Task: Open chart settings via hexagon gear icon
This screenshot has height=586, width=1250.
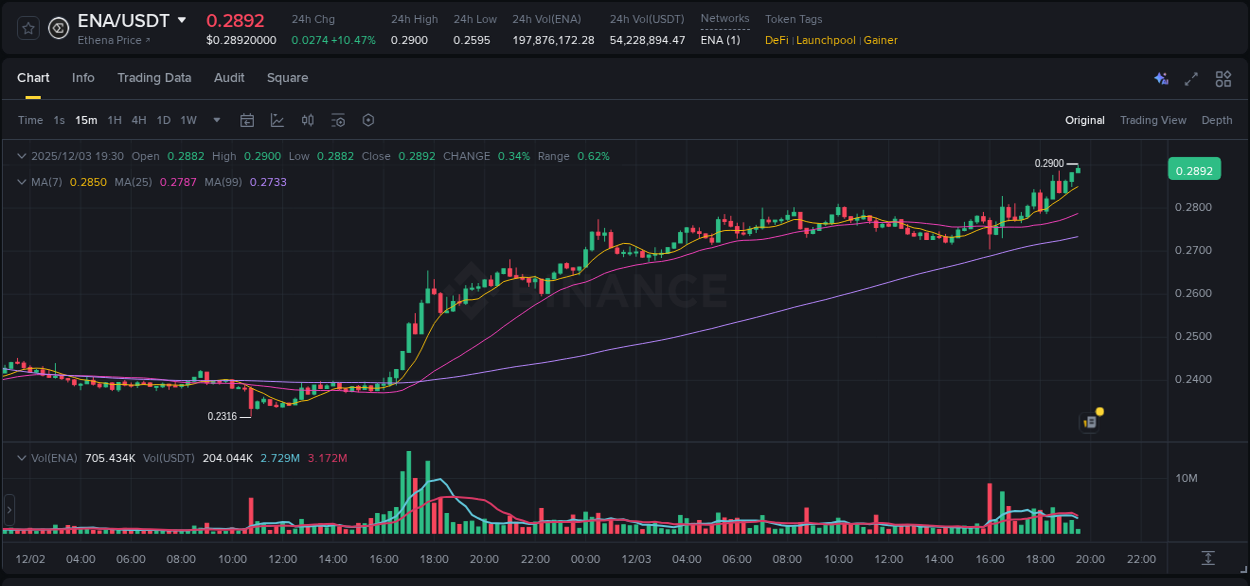Action: 368,120
